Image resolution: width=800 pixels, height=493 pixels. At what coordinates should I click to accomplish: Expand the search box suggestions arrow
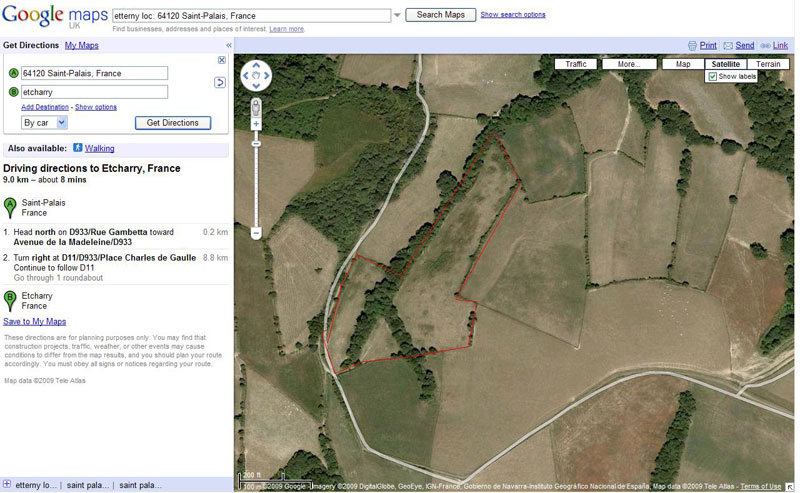pyautogui.click(x=397, y=15)
